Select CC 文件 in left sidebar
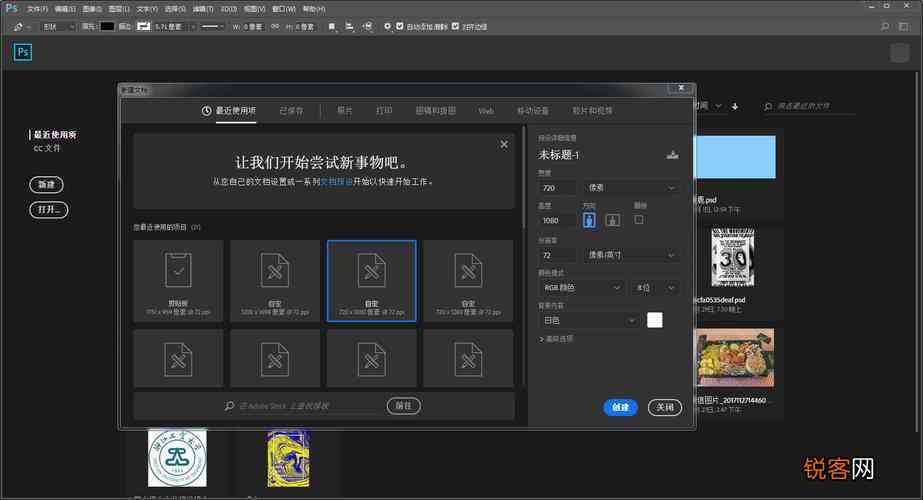 click(x=47, y=148)
